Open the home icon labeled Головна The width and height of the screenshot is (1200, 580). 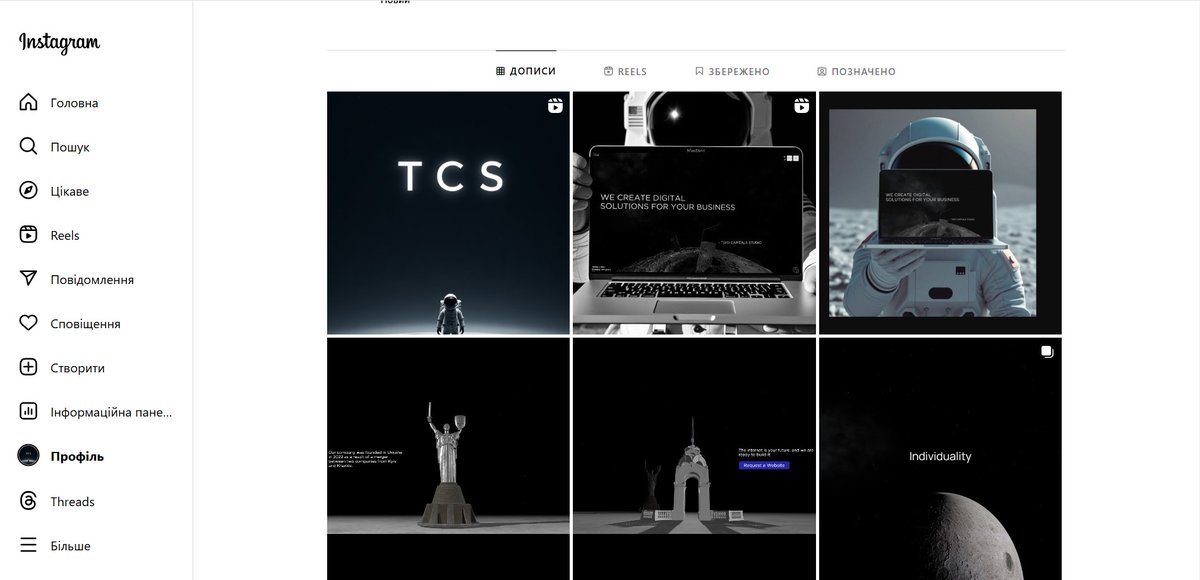coord(29,103)
